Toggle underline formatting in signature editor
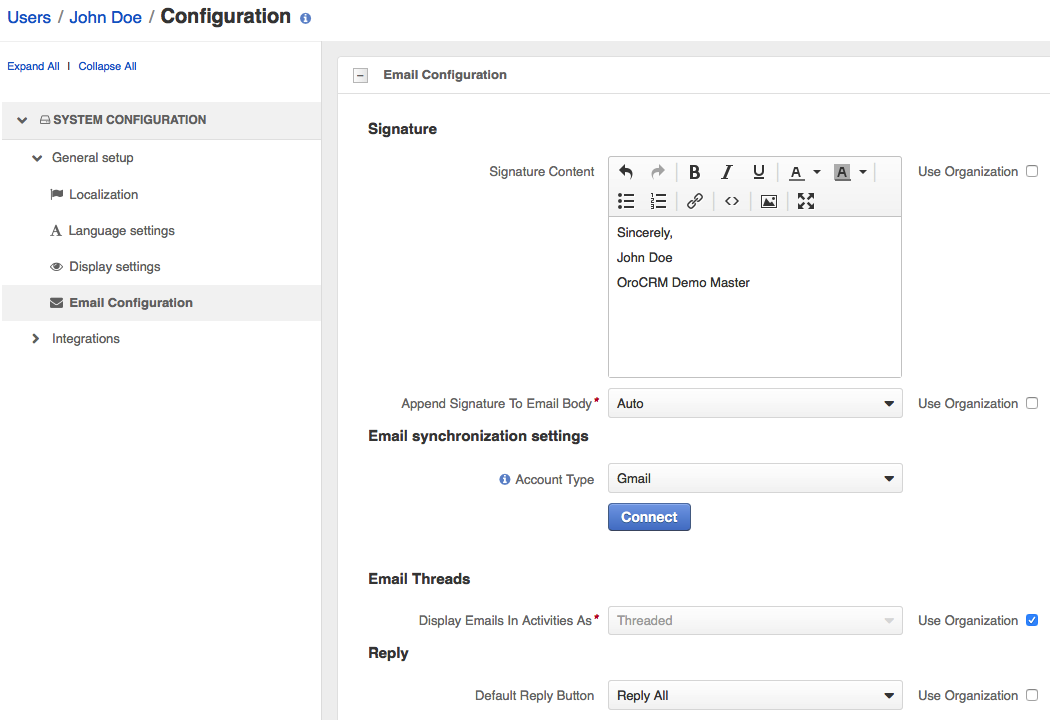1050x720 pixels. [759, 172]
